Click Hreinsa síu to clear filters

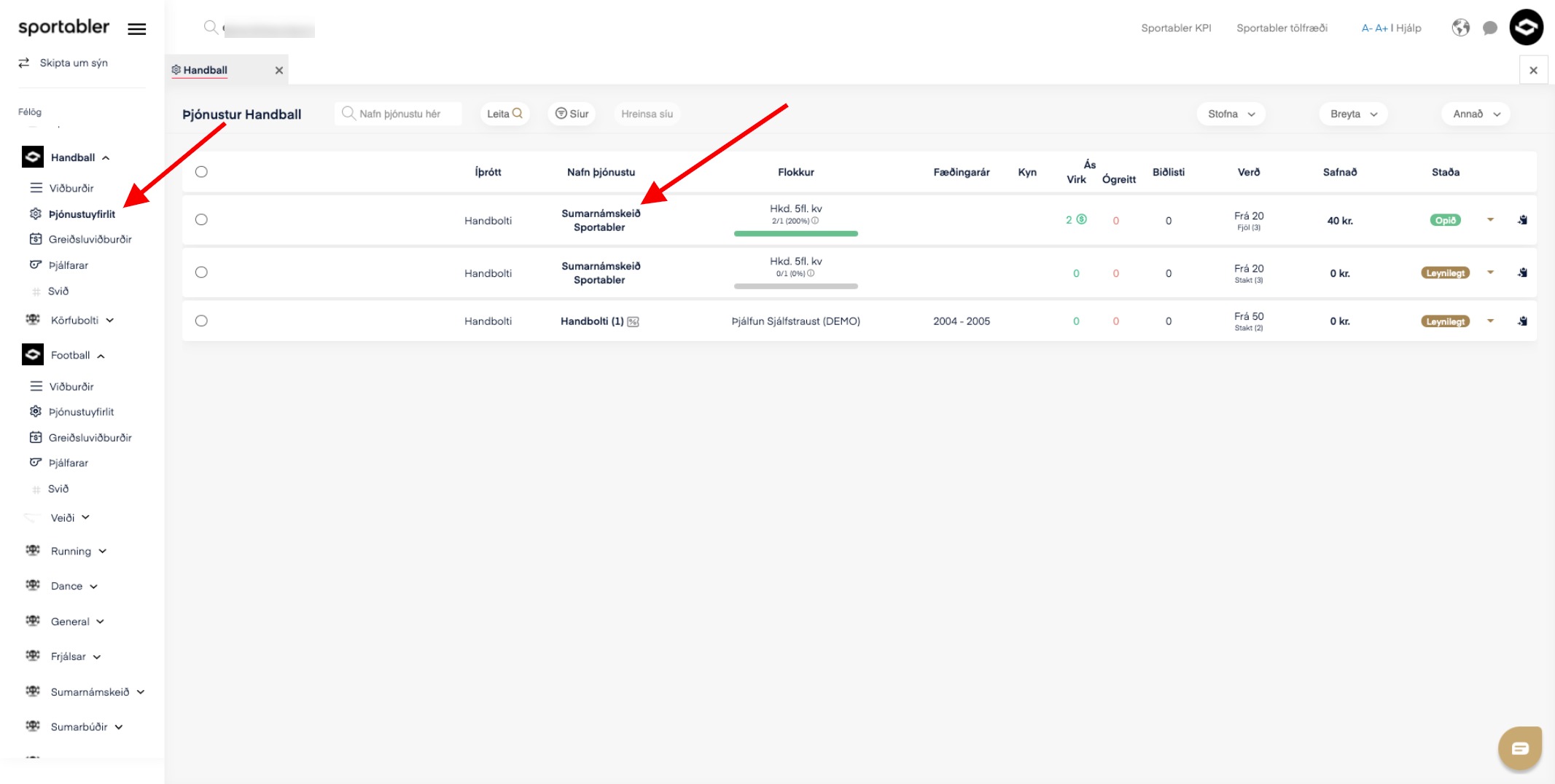(647, 114)
